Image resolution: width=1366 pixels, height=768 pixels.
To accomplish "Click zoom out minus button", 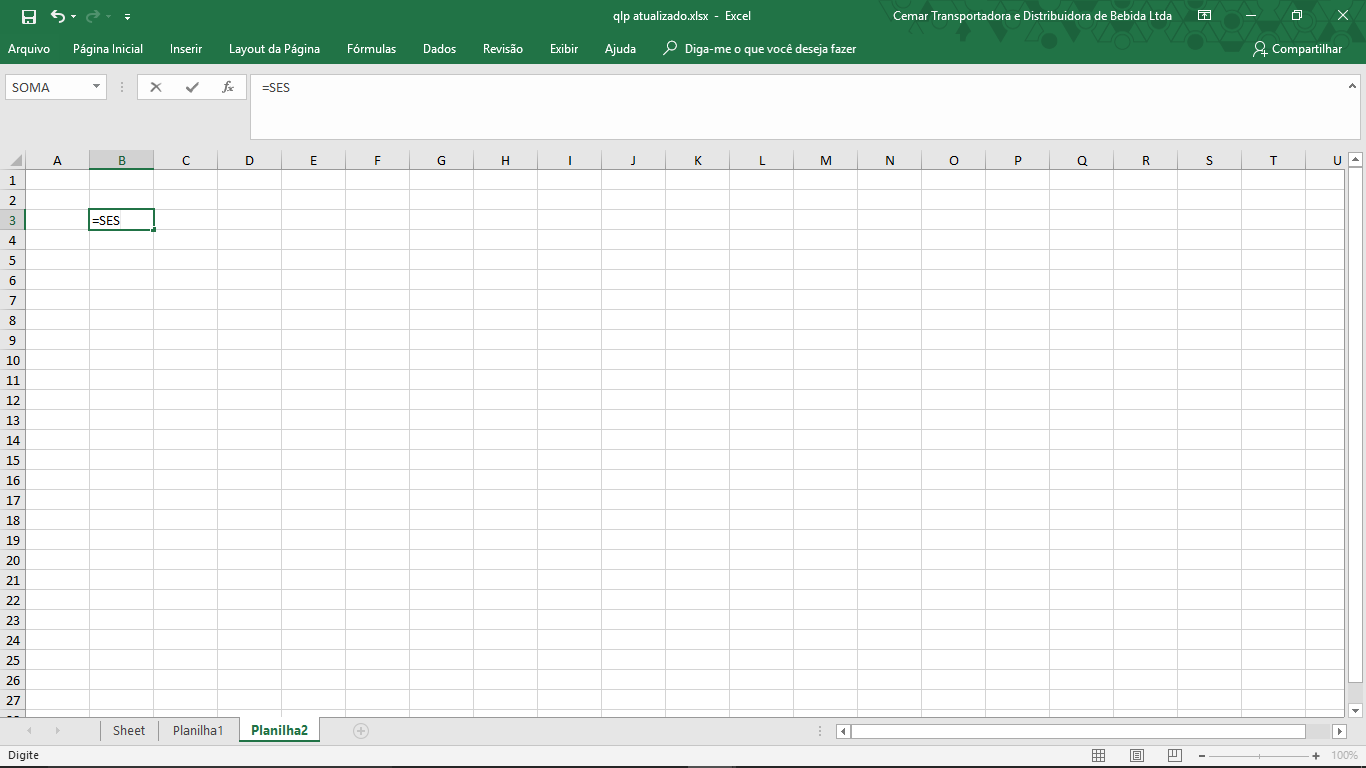I will (1202, 756).
